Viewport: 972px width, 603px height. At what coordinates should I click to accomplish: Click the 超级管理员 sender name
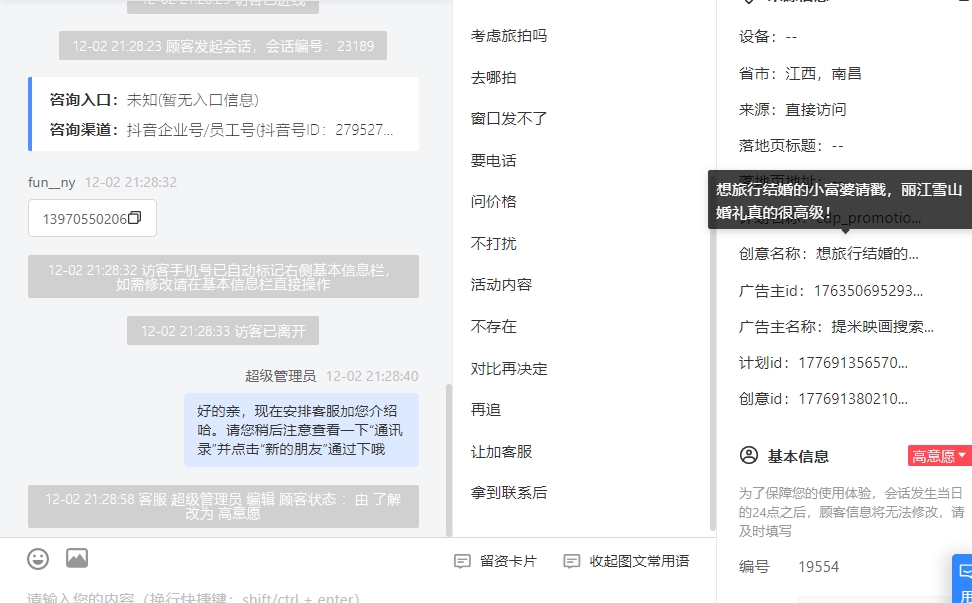[280, 376]
